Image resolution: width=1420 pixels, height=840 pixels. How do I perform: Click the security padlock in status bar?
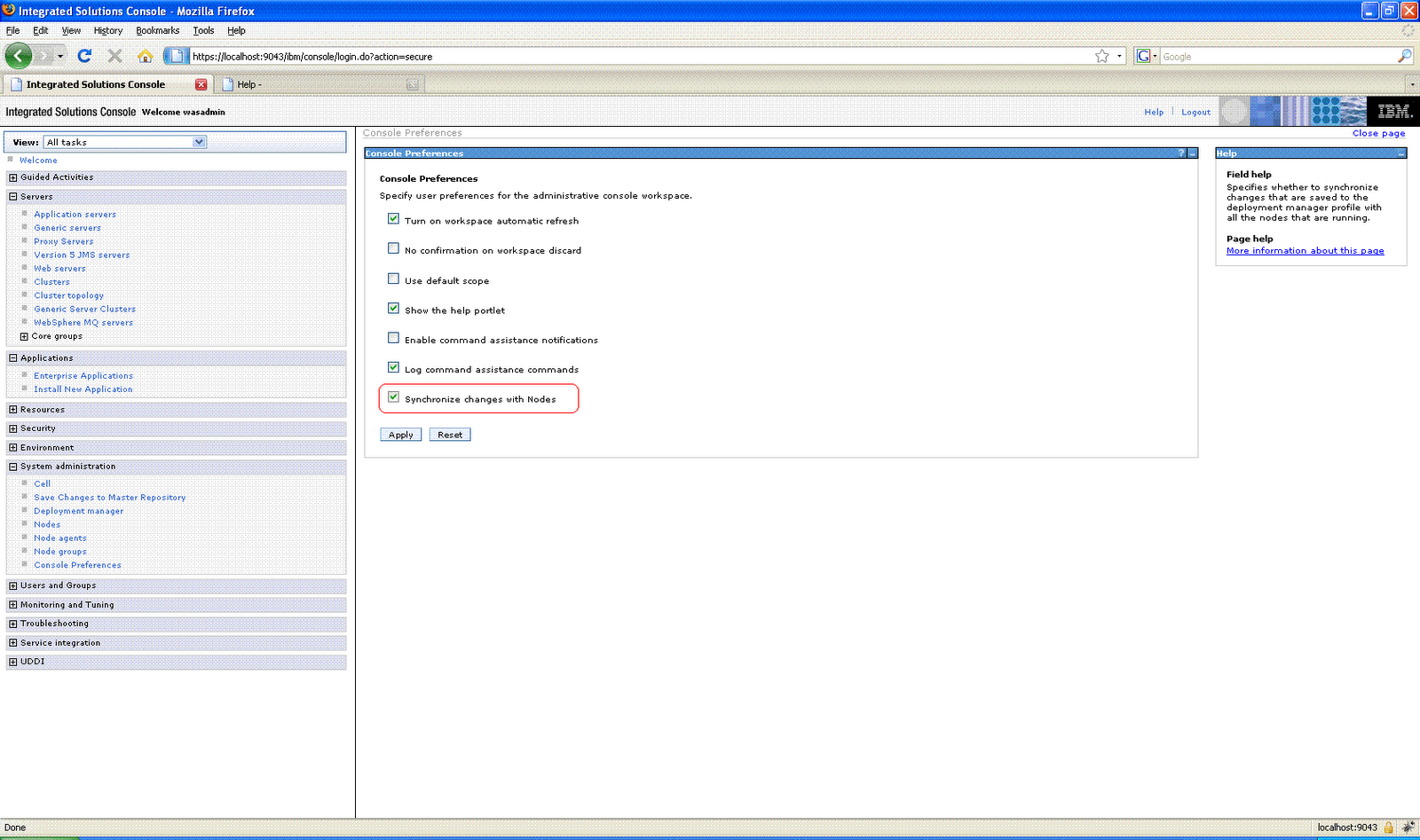[x=1389, y=828]
